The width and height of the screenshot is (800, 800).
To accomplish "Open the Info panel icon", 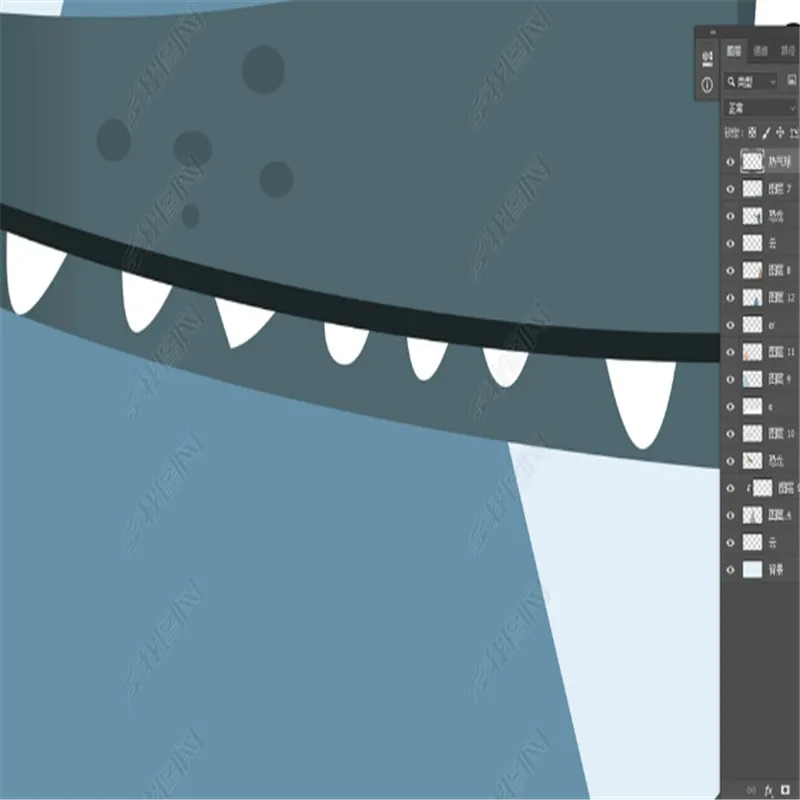I will point(707,85).
